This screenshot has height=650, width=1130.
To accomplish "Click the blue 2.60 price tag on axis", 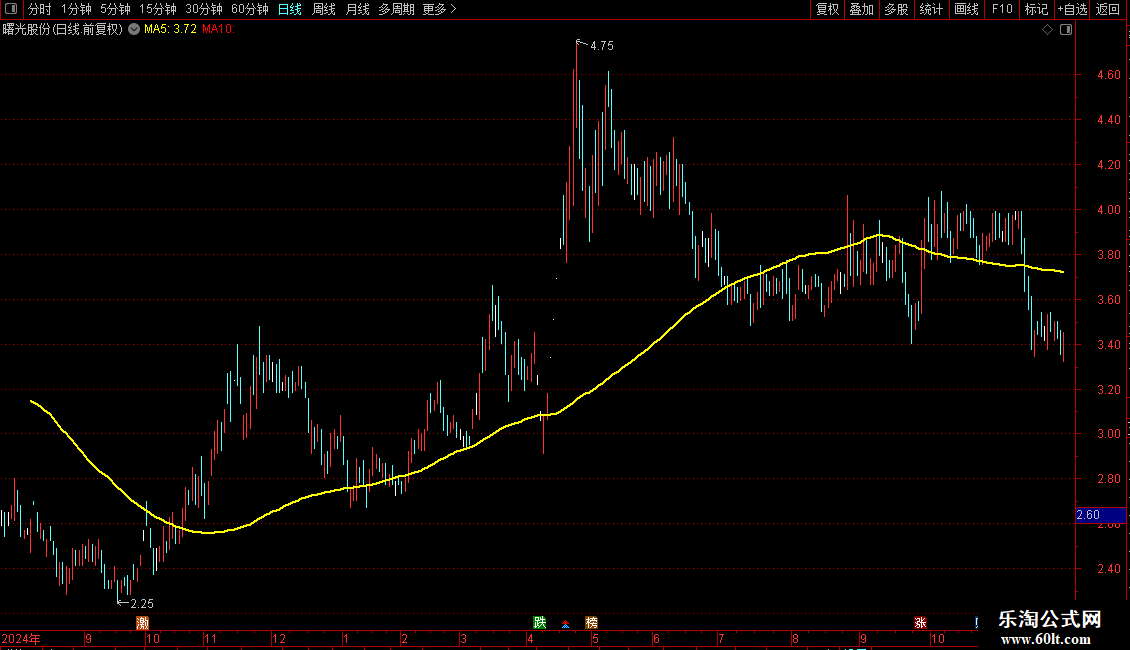I will (x=1100, y=515).
